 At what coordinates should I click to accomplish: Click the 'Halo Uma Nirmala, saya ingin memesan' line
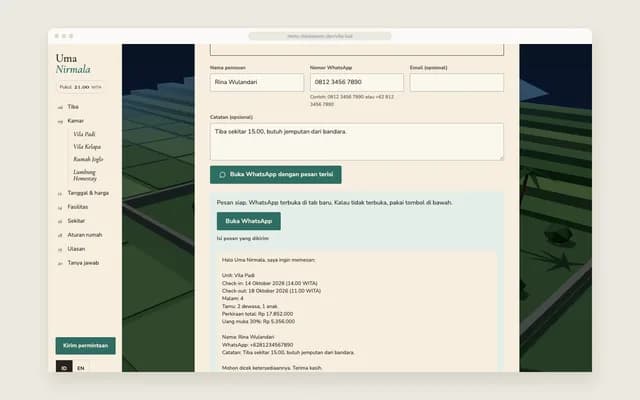269,260
